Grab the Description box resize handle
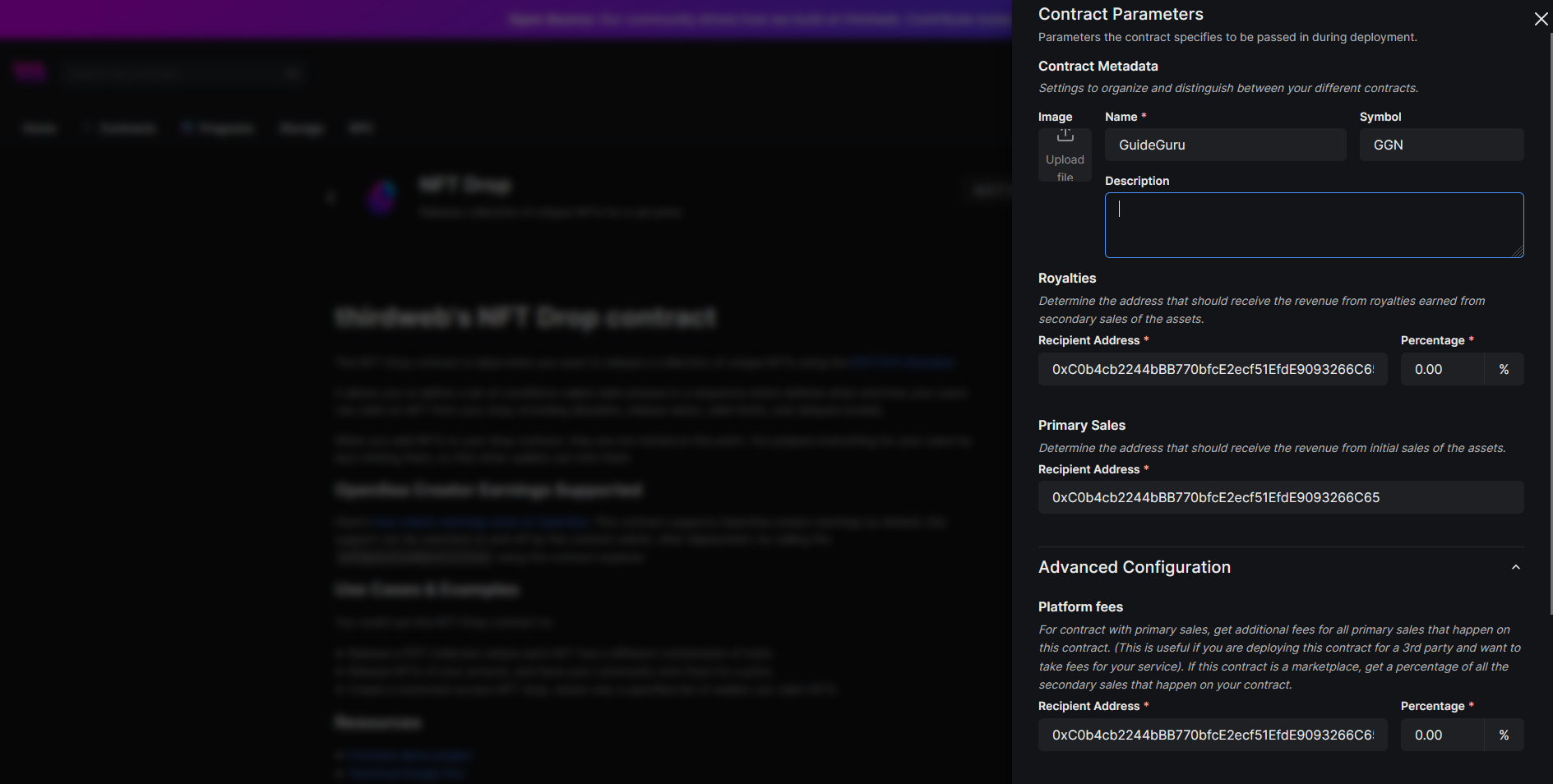 [1518, 251]
